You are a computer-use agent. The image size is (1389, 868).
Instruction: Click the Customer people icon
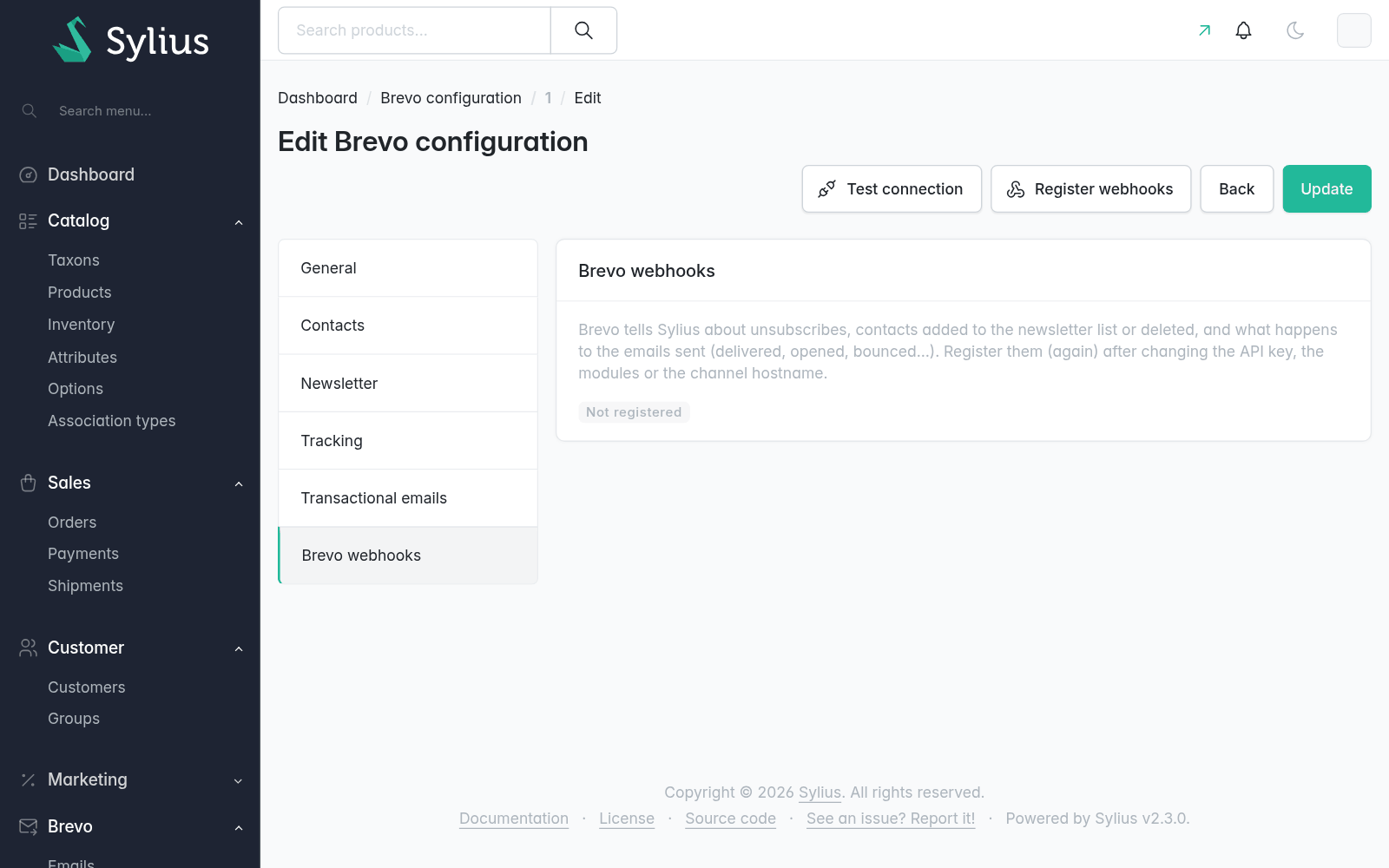click(x=29, y=648)
